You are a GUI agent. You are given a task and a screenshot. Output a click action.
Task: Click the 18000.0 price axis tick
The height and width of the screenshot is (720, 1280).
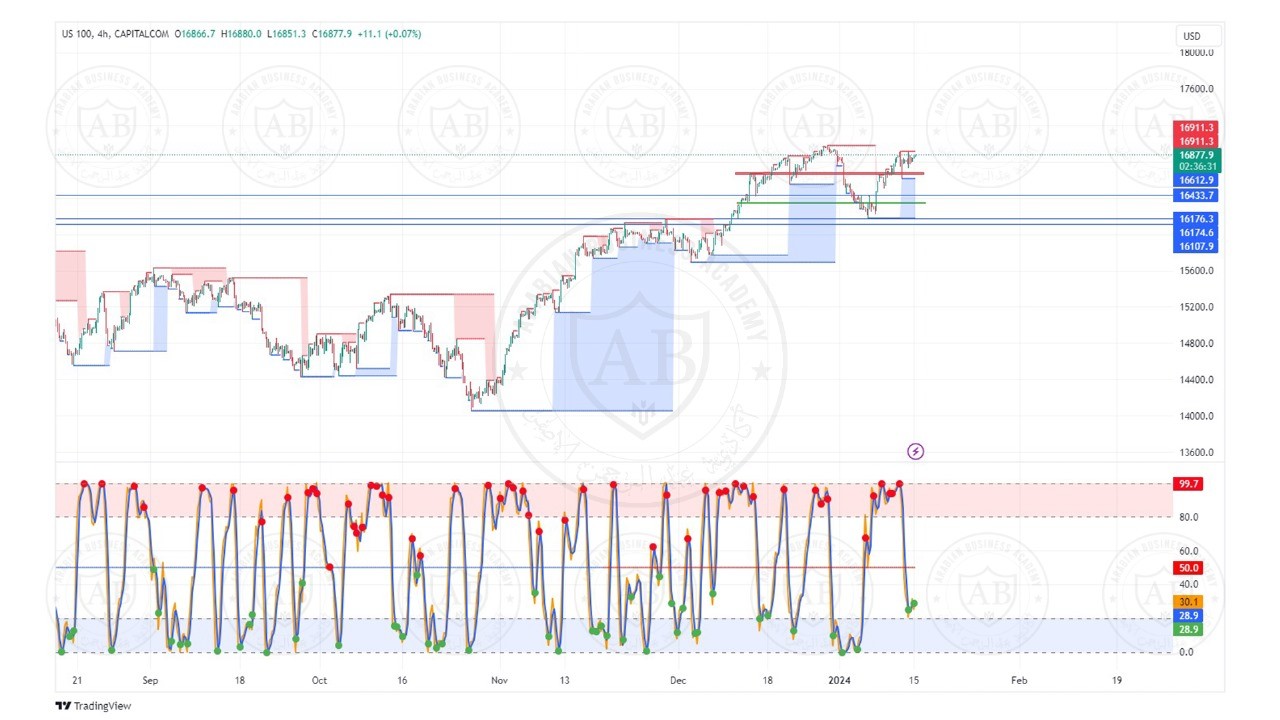[1196, 53]
